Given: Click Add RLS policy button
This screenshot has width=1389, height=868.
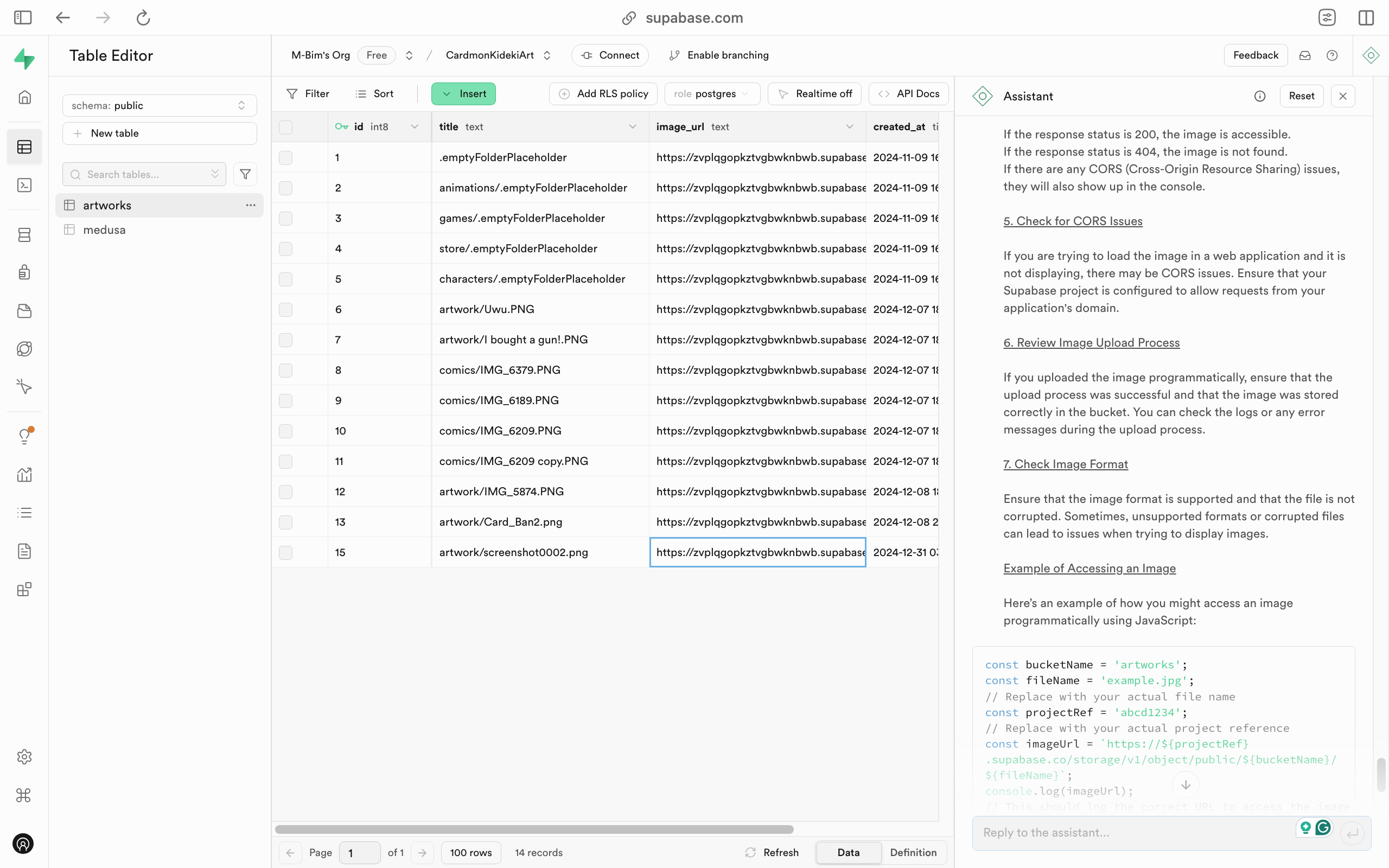Looking at the screenshot, I should 603,93.
